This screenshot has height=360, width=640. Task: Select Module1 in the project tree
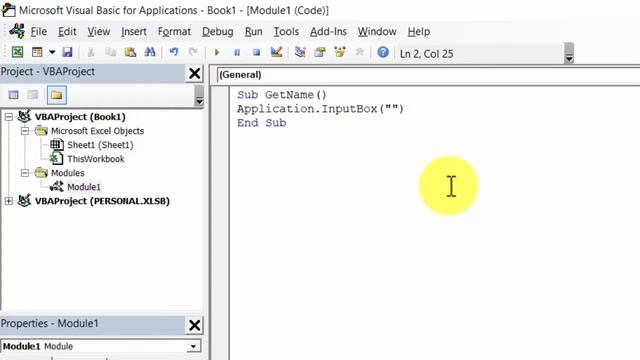tap(84, 187)
